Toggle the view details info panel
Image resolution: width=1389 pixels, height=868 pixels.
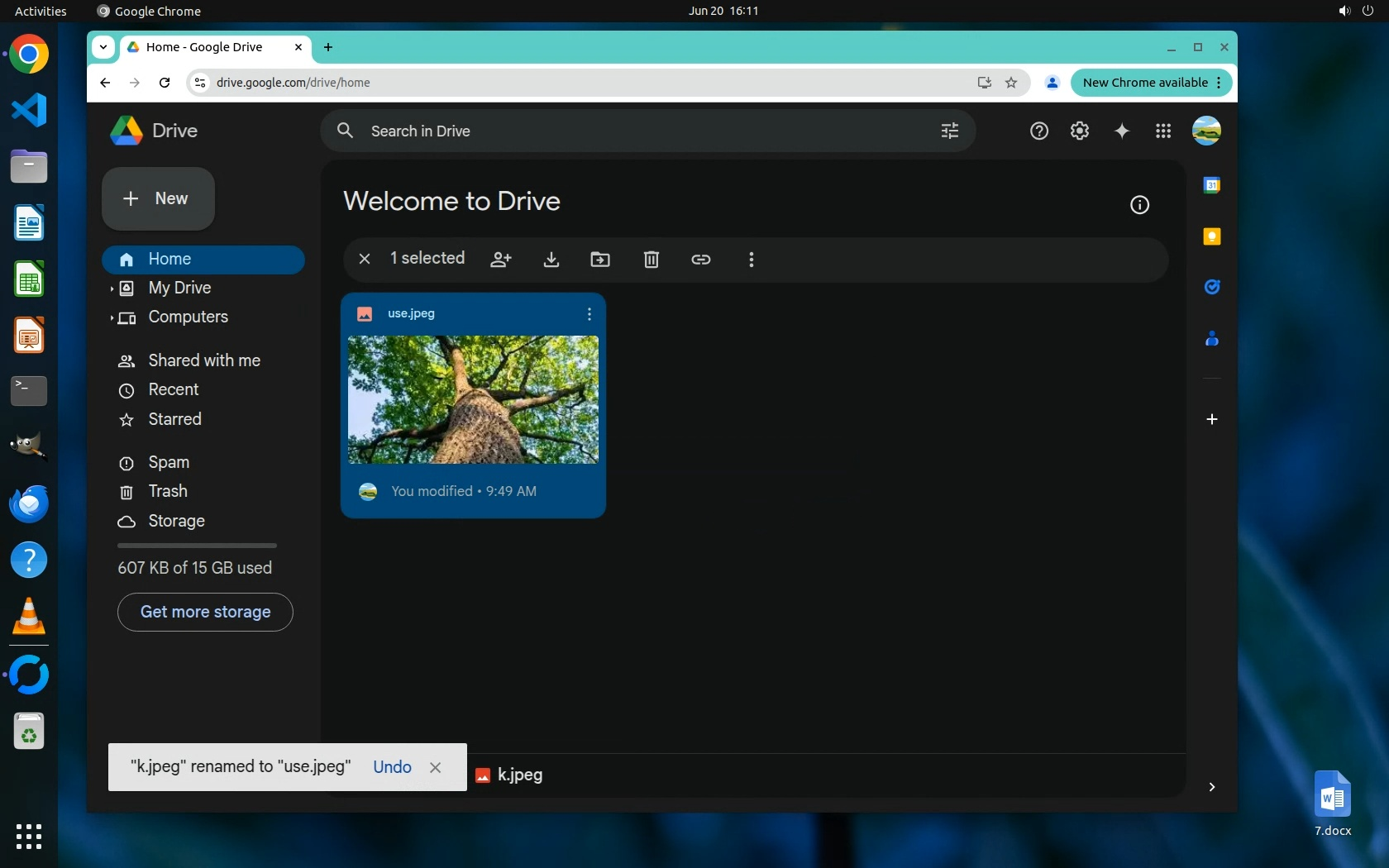(1140, 205)
